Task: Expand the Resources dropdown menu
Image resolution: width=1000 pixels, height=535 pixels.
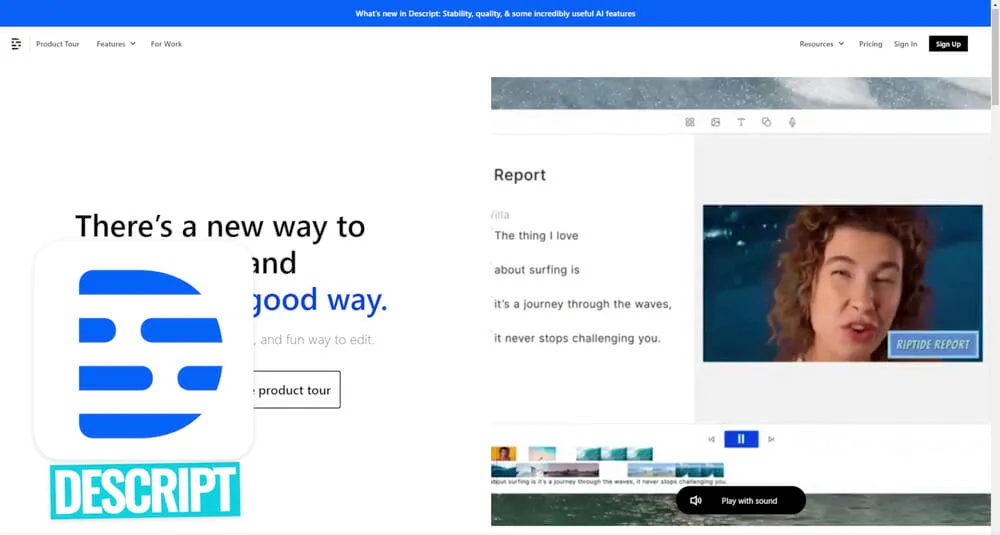Action: [821, 44]
